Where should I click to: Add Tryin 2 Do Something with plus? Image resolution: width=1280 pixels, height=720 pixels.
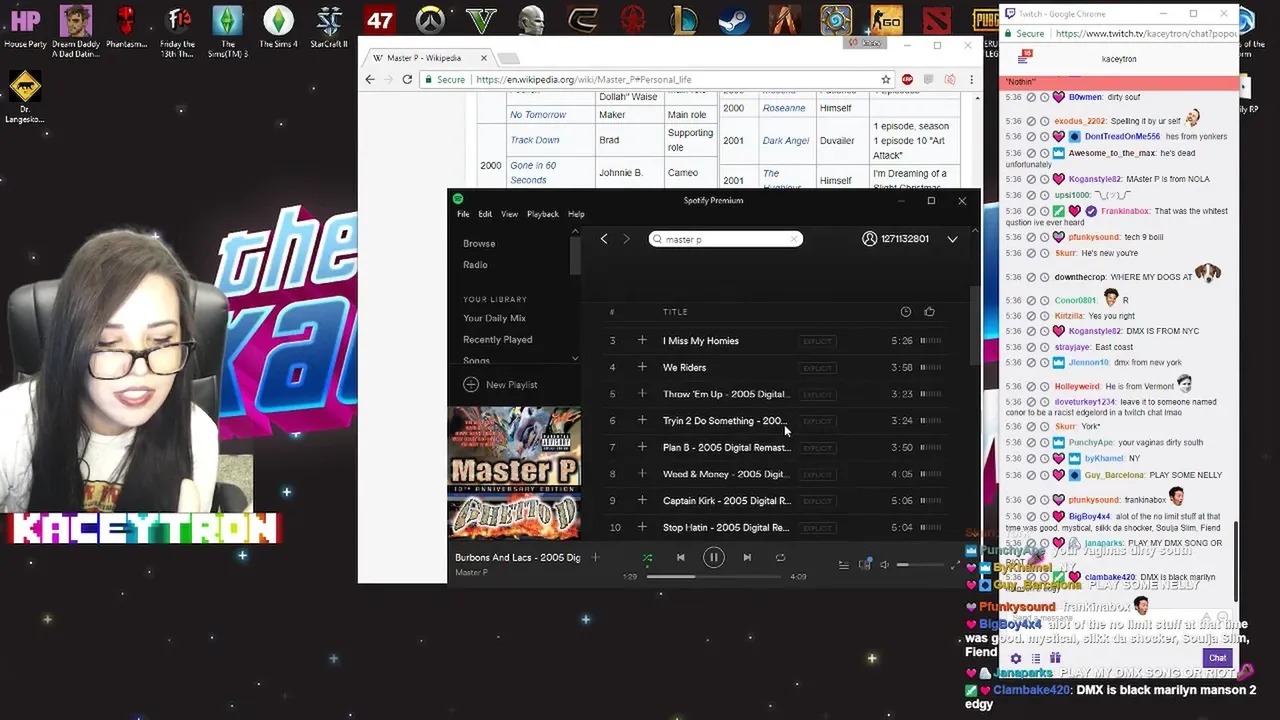click(642, 421)
